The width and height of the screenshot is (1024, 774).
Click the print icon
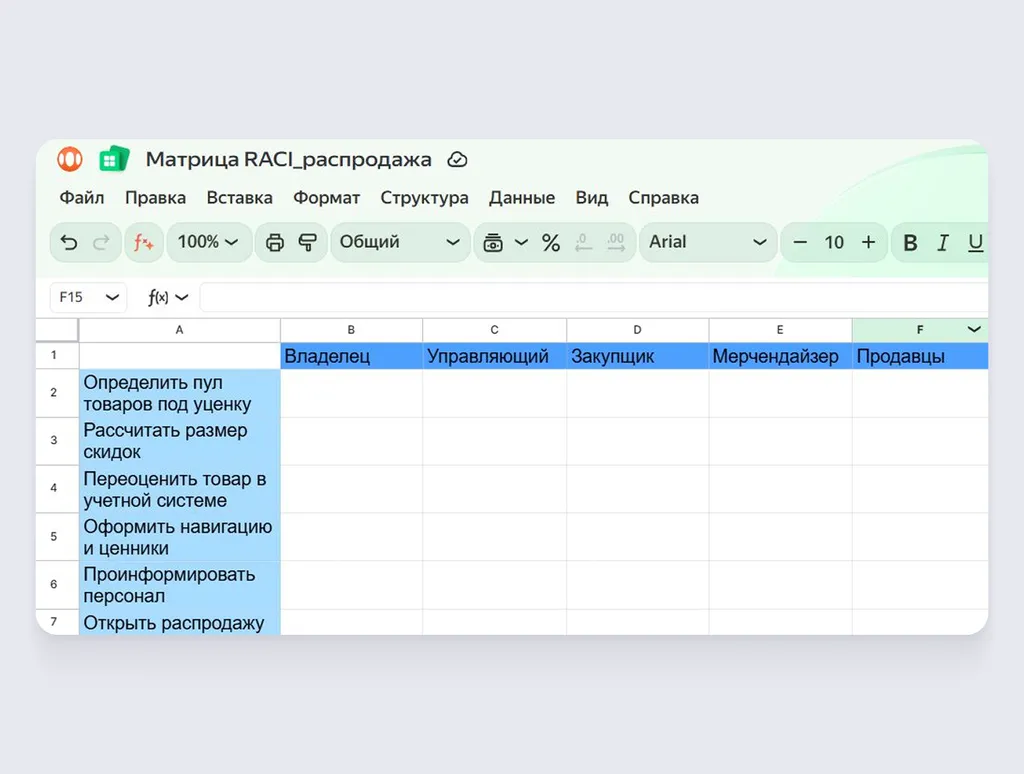pos(275,242)
